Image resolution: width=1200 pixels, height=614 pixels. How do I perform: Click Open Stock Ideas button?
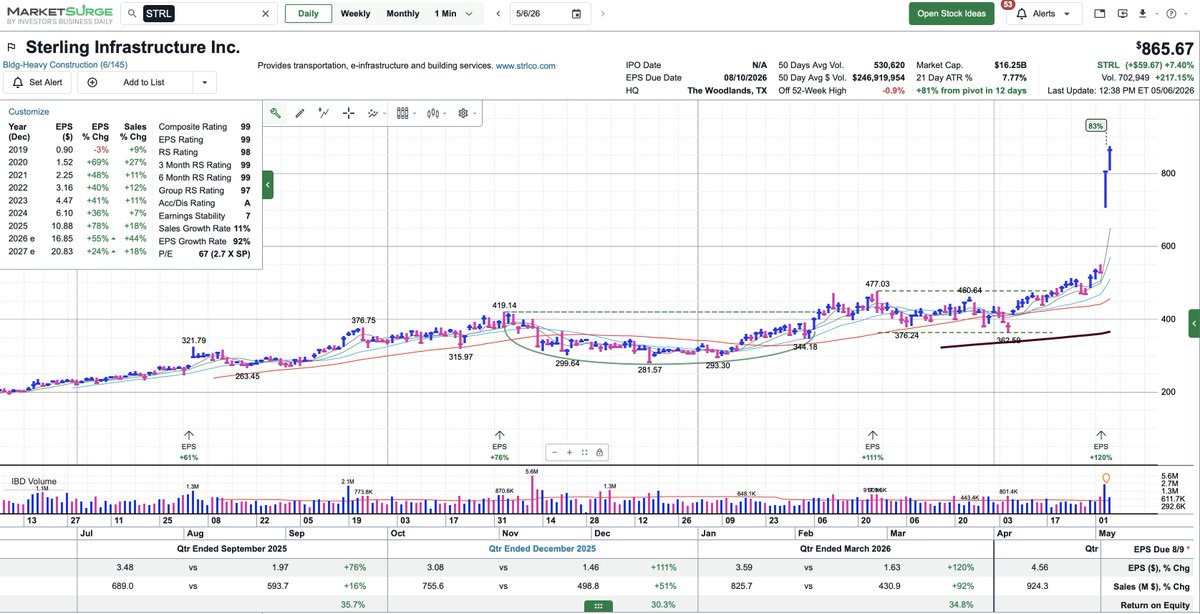pos(951,14)
